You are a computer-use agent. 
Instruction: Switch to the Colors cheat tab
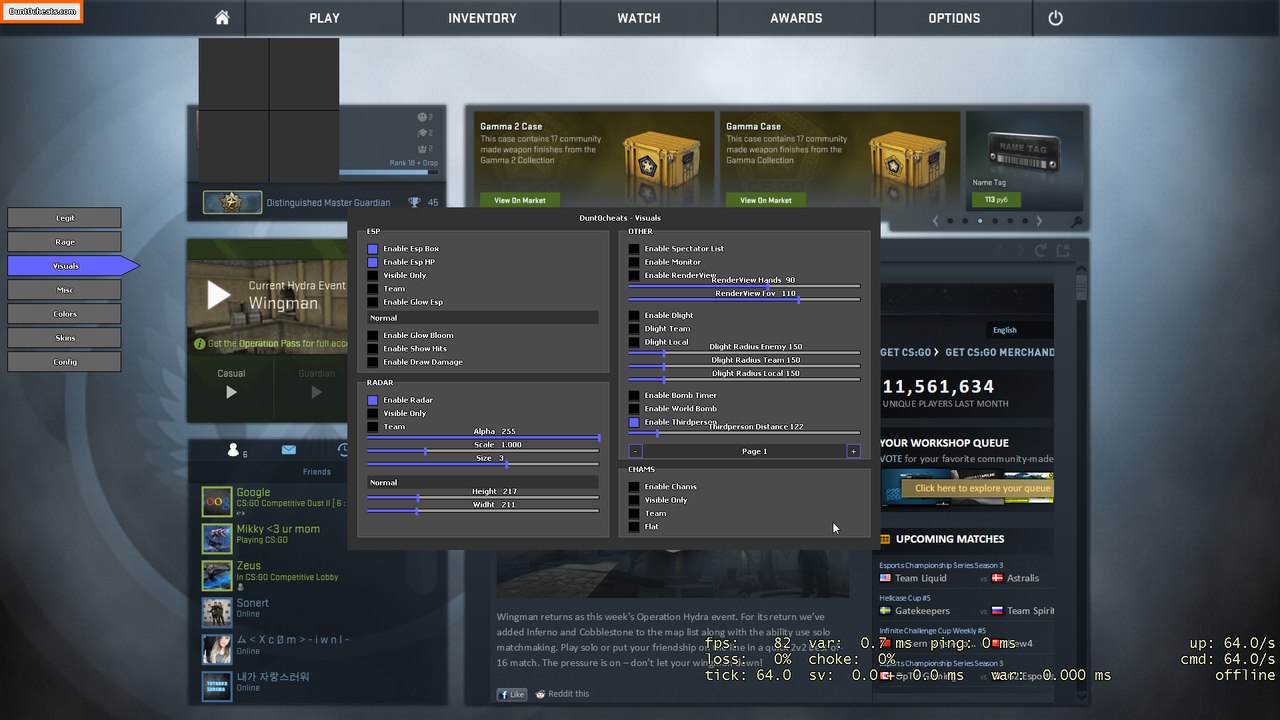[x=64, y=314]
